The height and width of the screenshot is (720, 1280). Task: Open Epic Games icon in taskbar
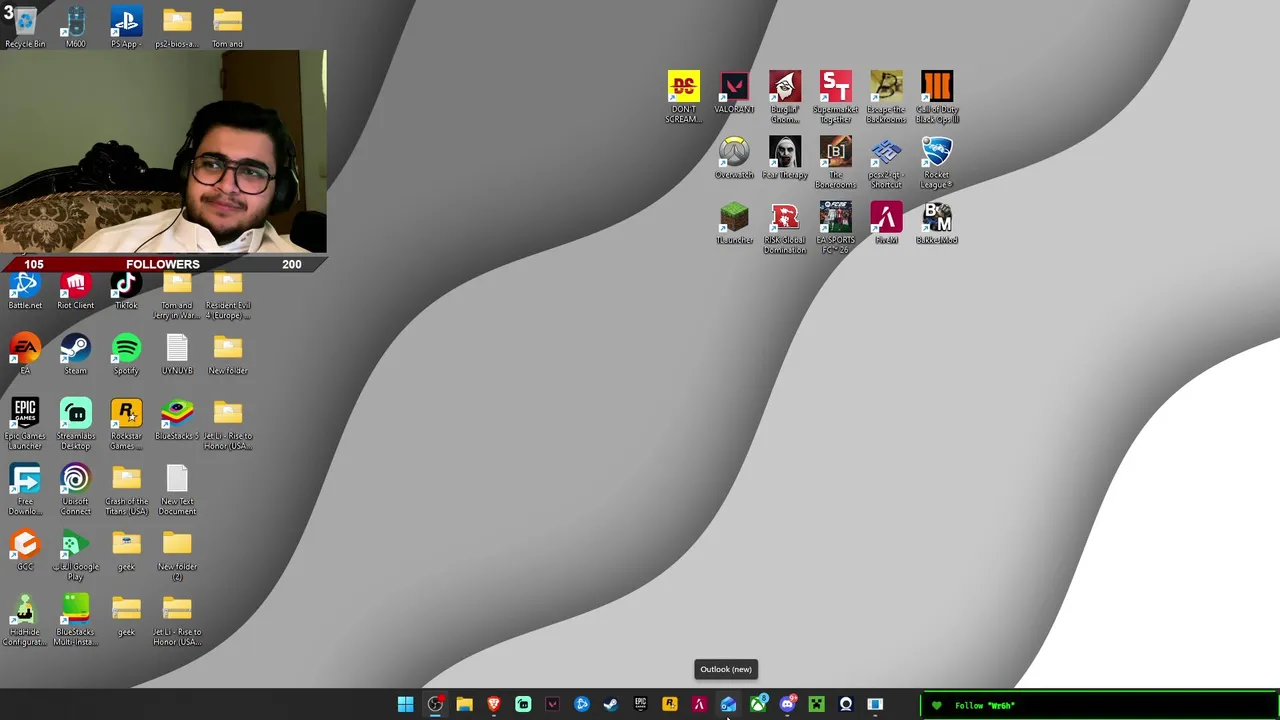click(x=640, y=705)
